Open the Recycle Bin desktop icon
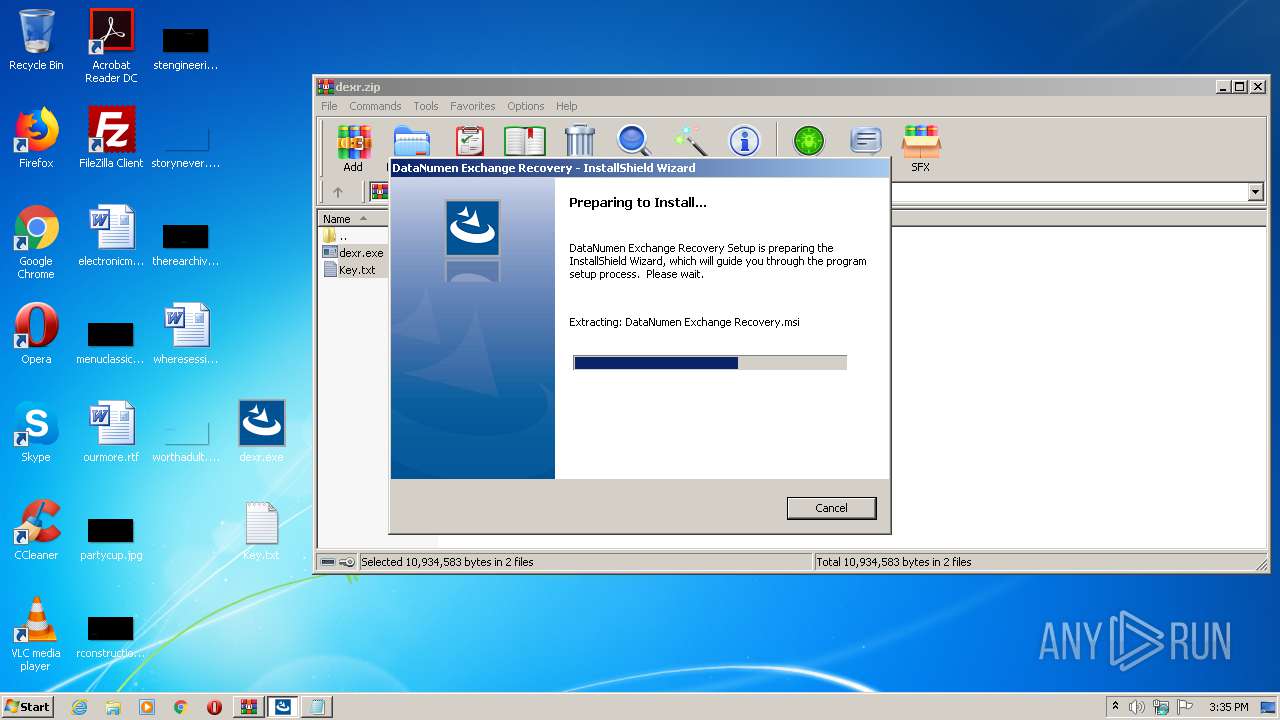This screenshot has height=720, width=1280. coord(36,40)
